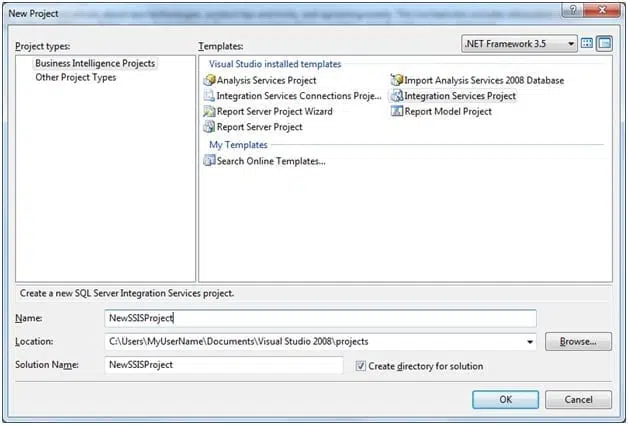
Task: Choose Import Analysis Services 2008 Database icon
Action: pos(397,80)
